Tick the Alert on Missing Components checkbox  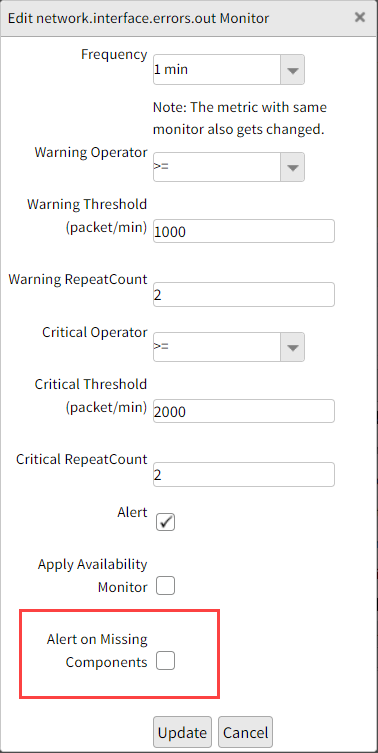point(165,661)
